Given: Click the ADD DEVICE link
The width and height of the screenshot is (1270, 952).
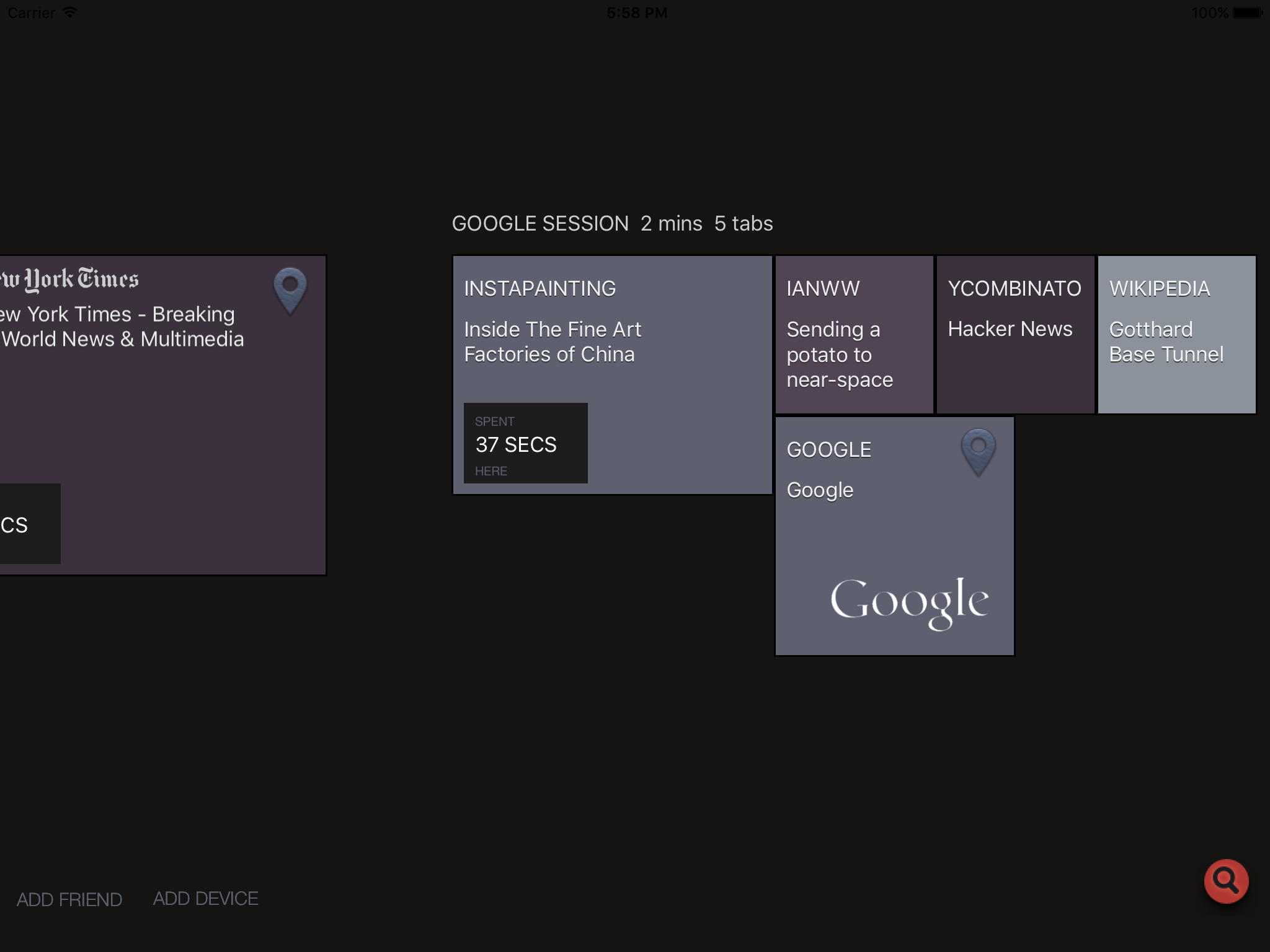Looking at the screenshot, I should pos(205,899).
